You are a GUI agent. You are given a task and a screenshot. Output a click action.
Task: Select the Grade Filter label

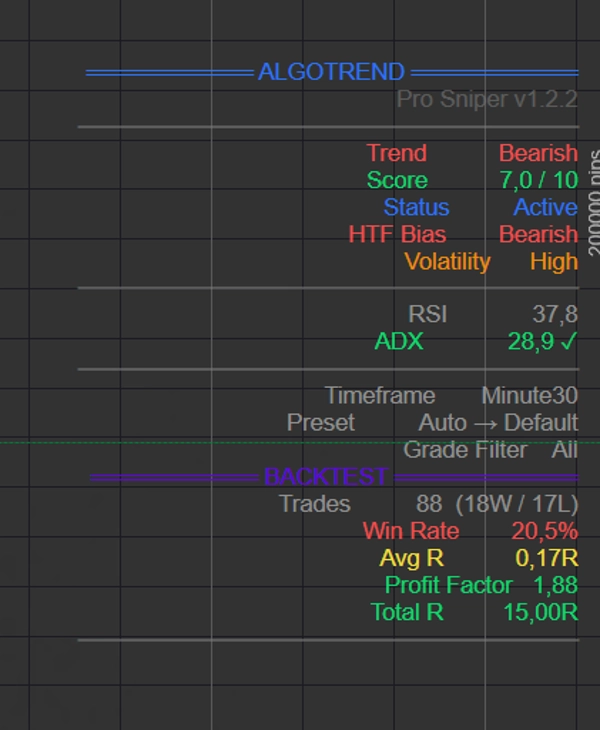pos(465,450)
